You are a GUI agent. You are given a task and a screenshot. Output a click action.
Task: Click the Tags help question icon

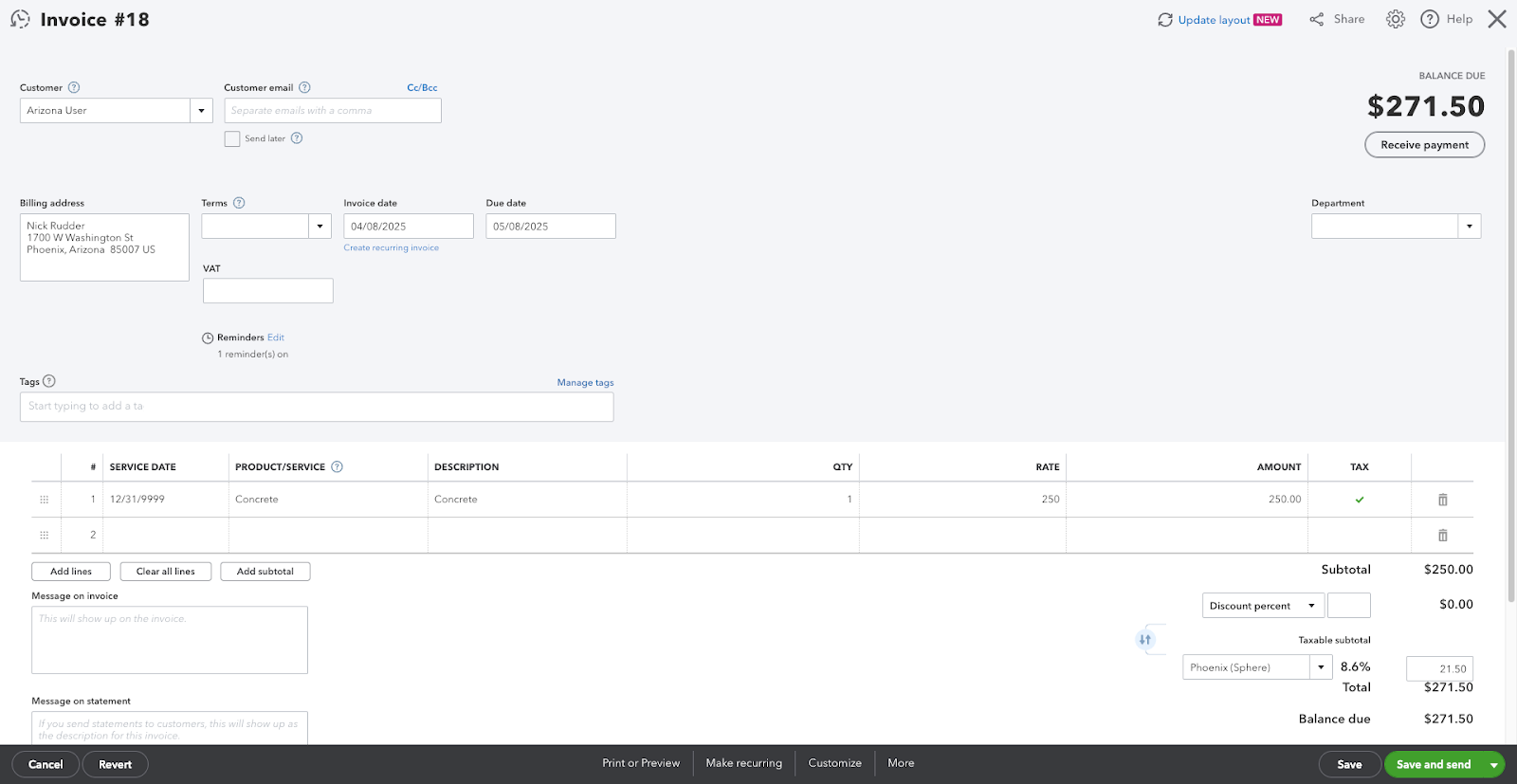tap(49, 381)
